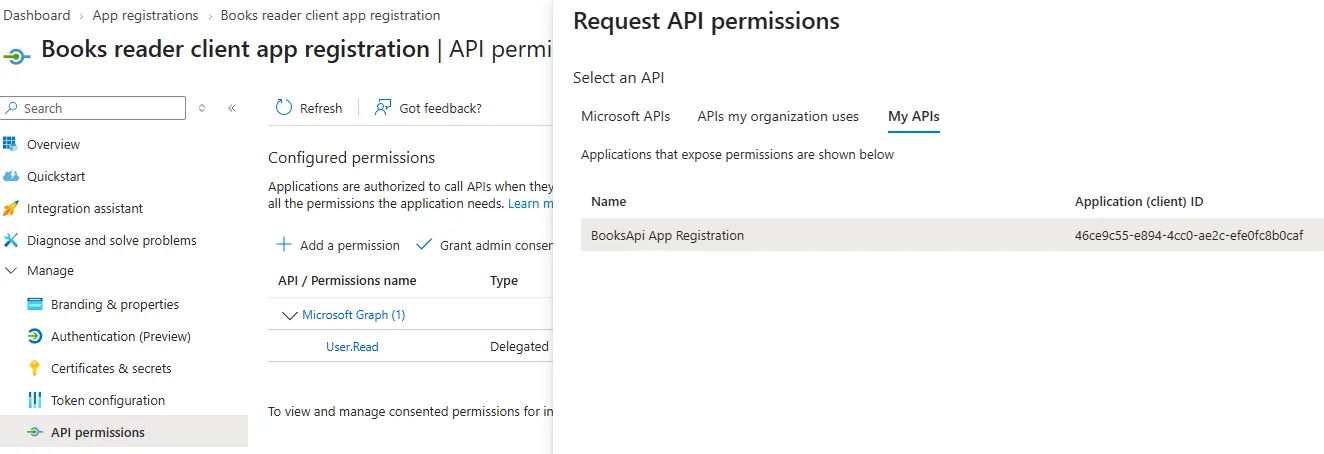Viewport: 1324px width, 454px height.
Task: Open Books reader client app registration breadcrumb
Action: click(x=330, y=15)
